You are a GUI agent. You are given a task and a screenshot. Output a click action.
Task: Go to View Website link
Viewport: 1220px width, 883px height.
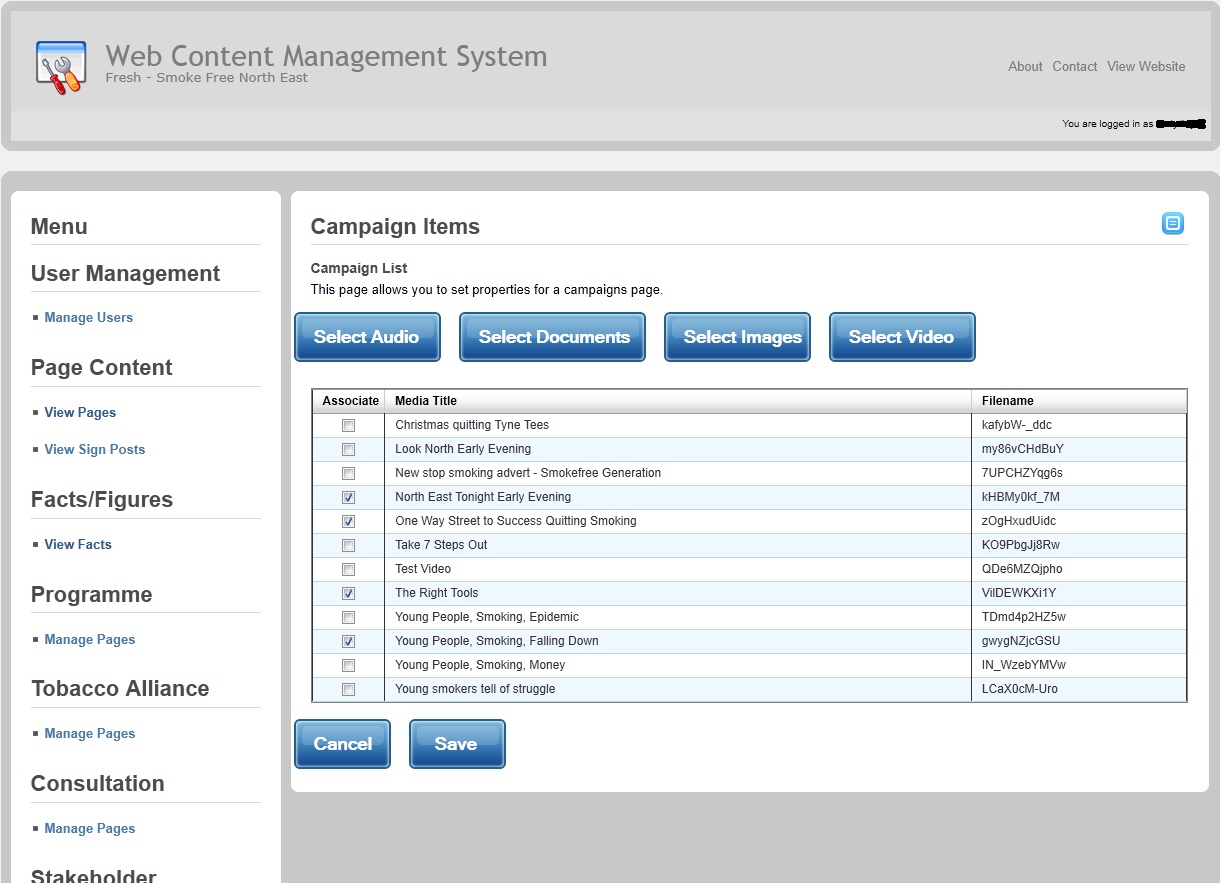tap(1146, 67)
